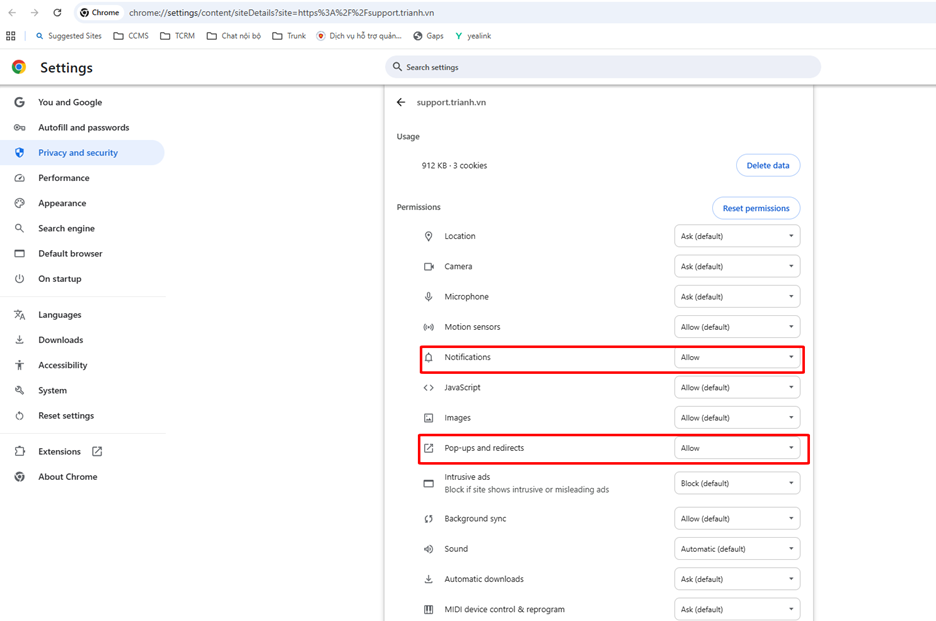Image resolution: width=936 pixels, height=621 pixels.
Task: Click the Location pin icon
Action: tap(429, 236)
